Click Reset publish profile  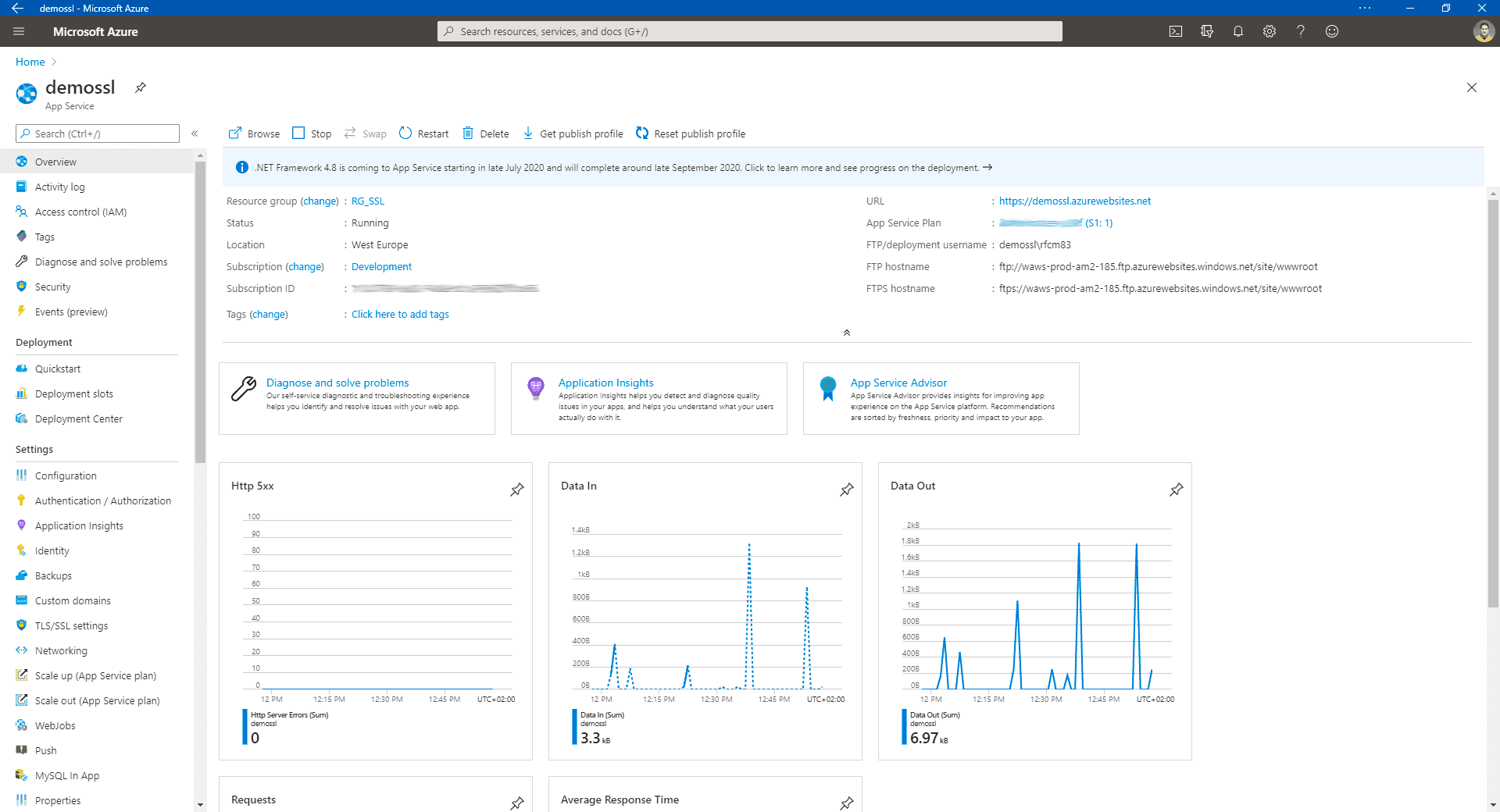691,134
